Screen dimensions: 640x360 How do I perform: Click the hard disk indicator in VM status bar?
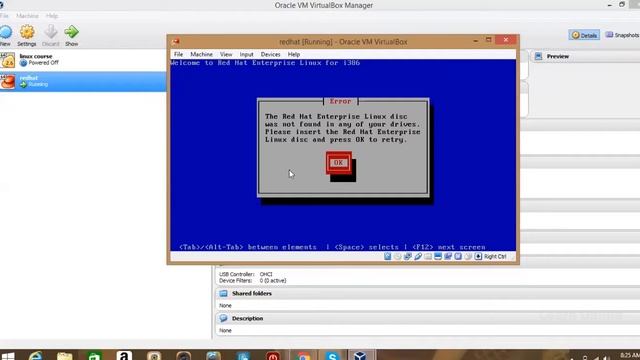pyautogui.click(x=387, y=256)
